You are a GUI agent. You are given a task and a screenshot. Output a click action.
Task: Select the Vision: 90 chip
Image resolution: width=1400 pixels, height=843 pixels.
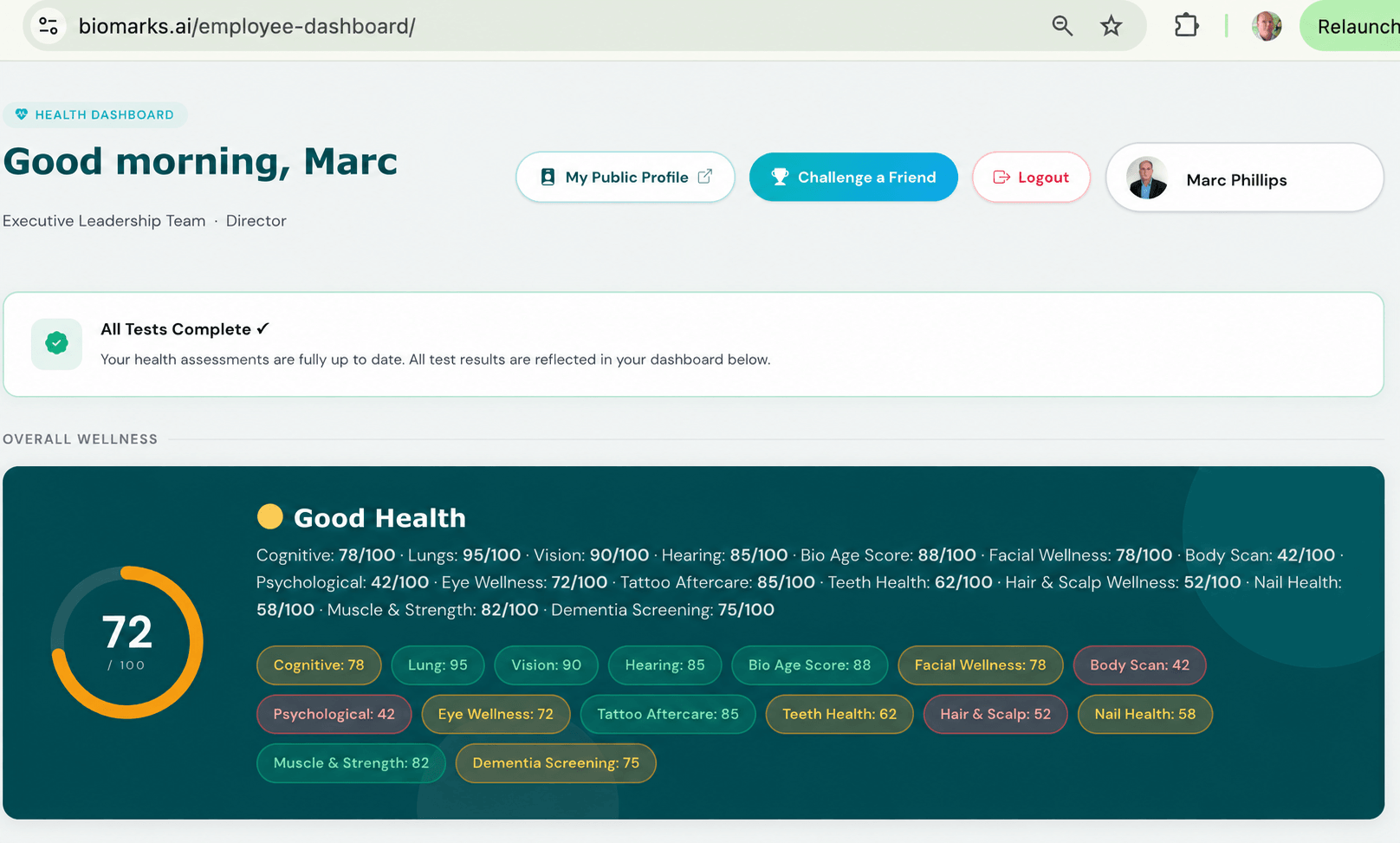(546, 665)
